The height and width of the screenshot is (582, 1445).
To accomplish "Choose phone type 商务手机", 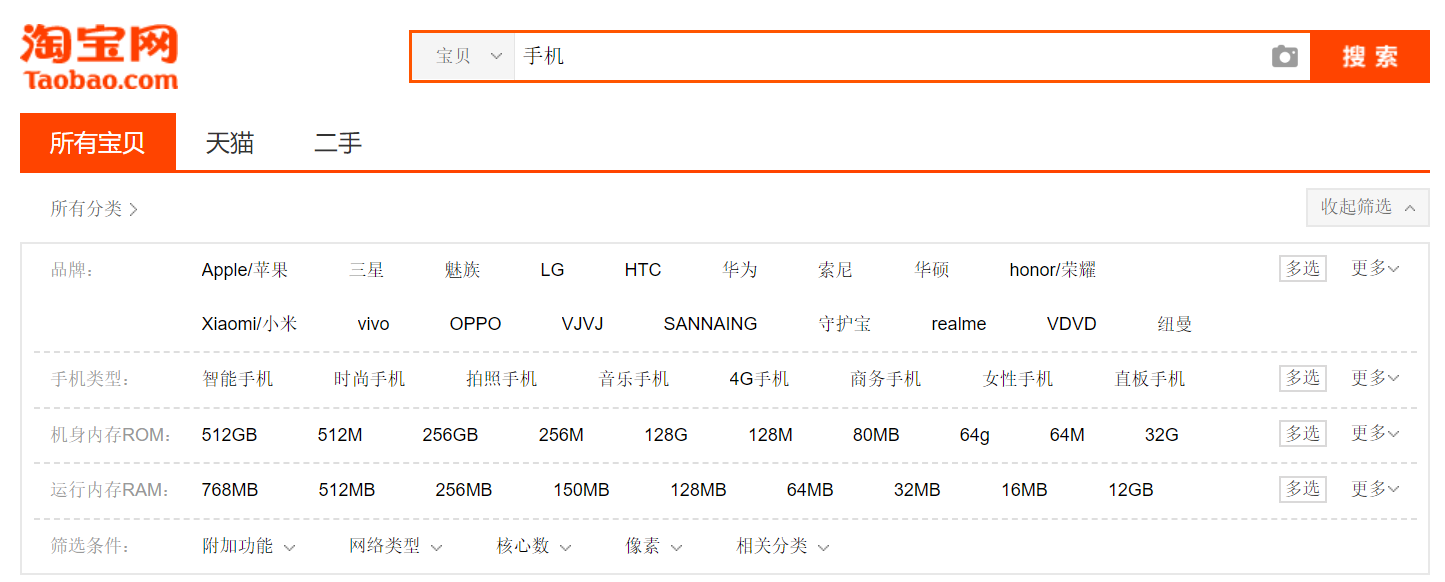I will coord(885,379).
